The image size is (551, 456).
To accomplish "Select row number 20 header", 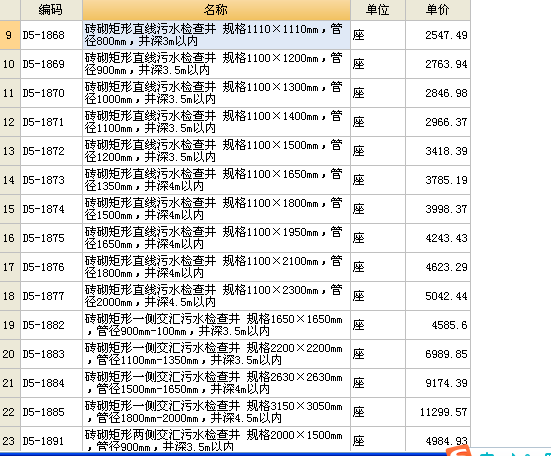I will pyautogui.click(x=10, y=354).
